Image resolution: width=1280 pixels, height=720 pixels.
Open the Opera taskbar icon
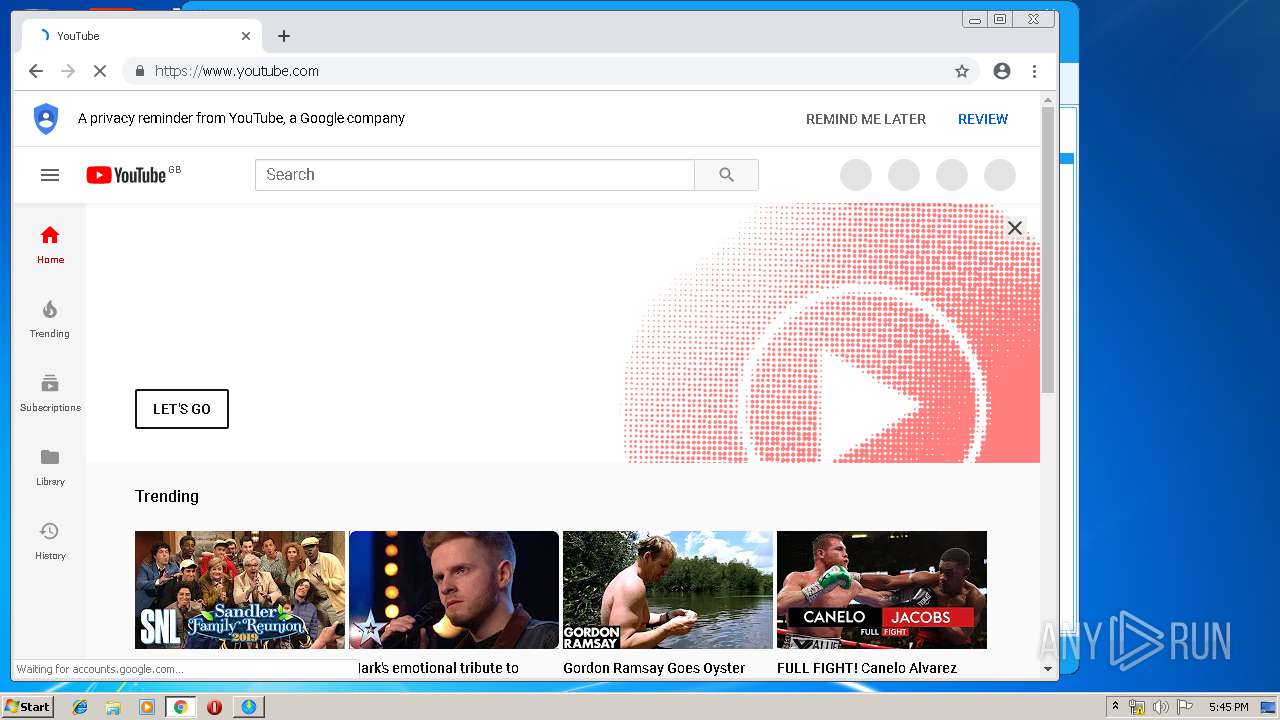(x=214, y=707)
